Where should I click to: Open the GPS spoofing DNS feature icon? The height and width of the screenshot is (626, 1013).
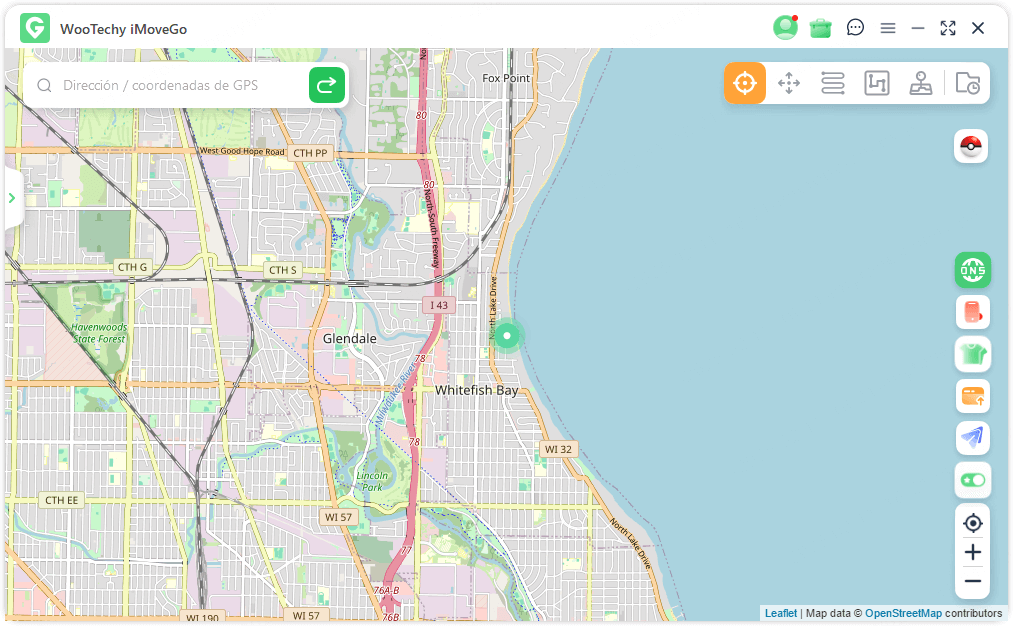click(x=971, y=270)
